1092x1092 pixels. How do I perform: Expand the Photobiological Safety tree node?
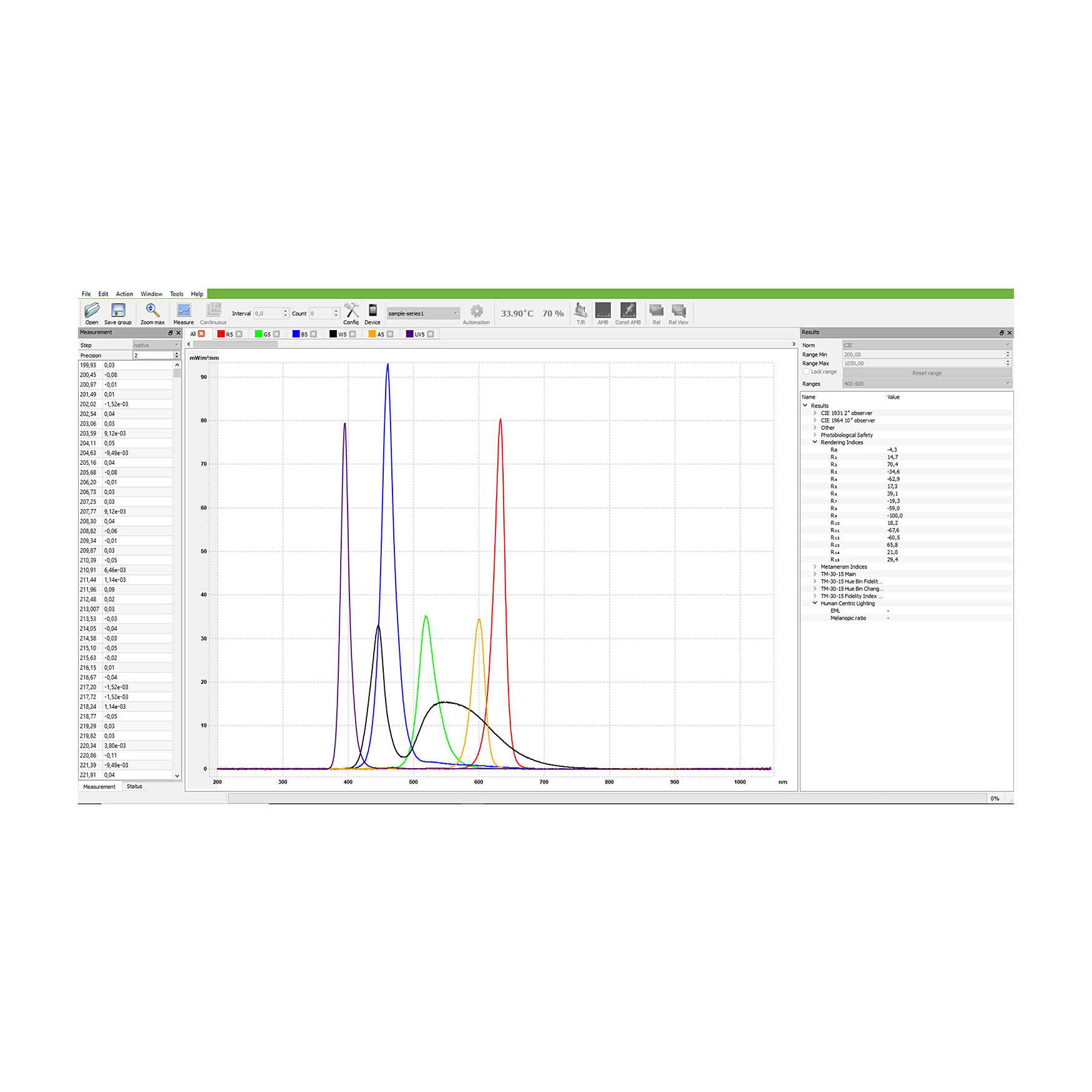point(815,435)
